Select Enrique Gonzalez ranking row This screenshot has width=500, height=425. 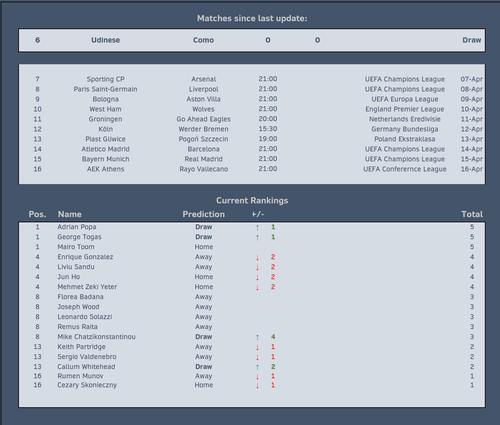[x=252, y=257]
